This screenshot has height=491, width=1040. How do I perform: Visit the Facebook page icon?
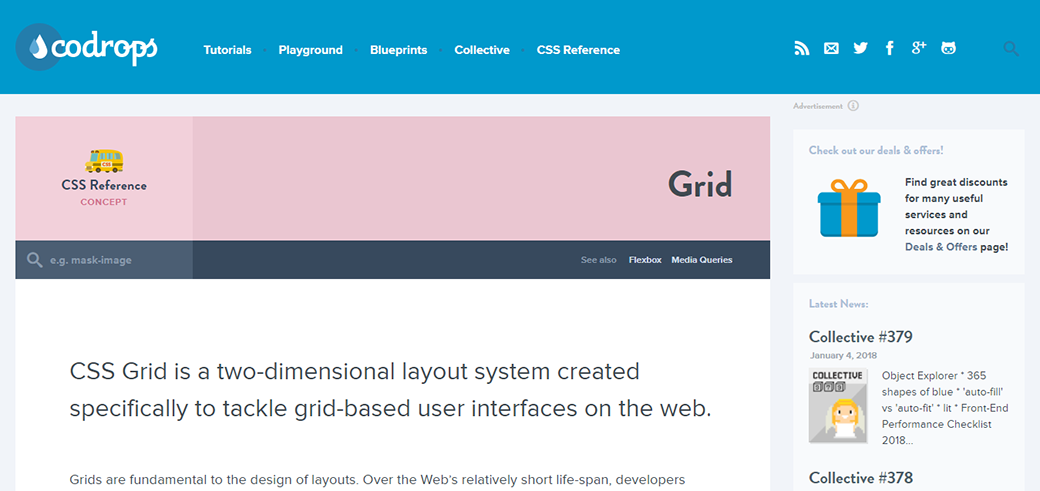(890, 48)
